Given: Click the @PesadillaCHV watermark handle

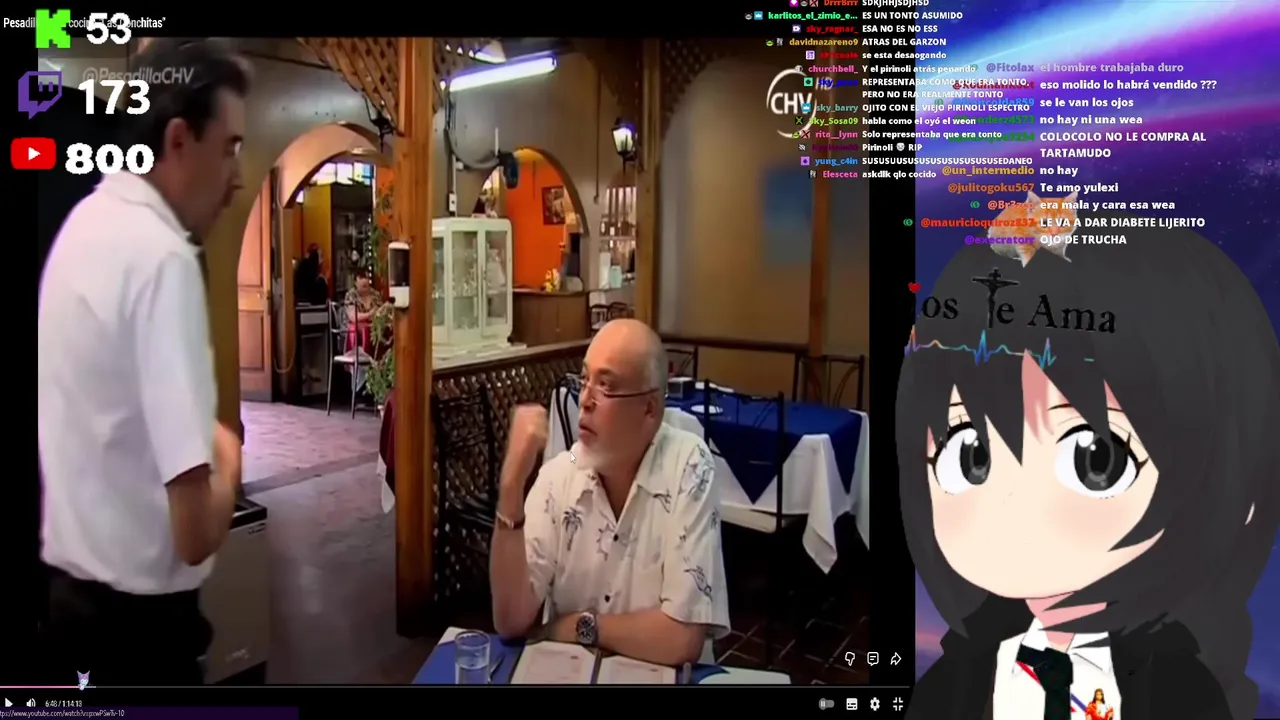Looking at the screenshot, I should click(x=137, y=76).
